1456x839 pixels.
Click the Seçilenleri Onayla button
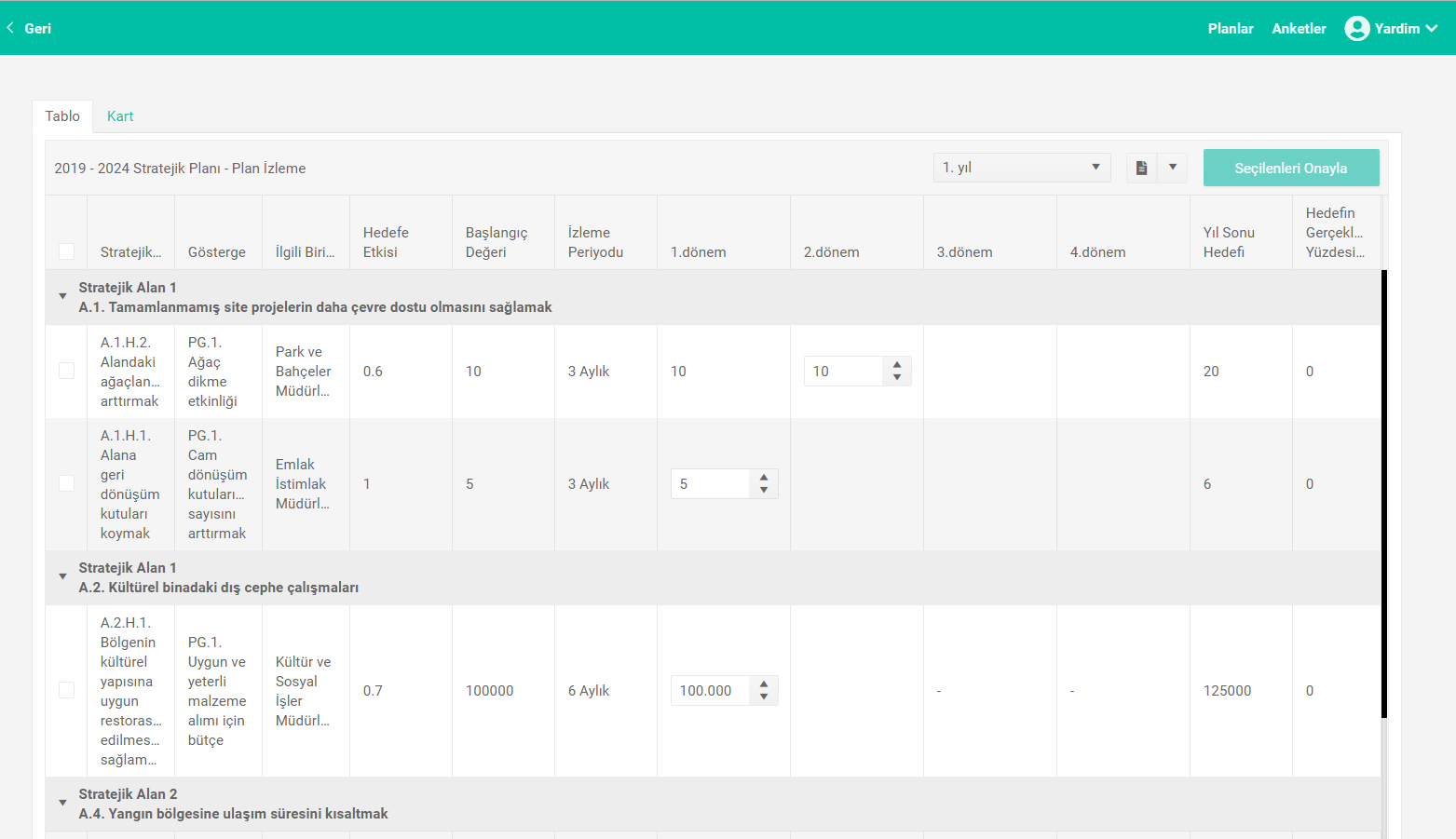(x=1290, y=168)
